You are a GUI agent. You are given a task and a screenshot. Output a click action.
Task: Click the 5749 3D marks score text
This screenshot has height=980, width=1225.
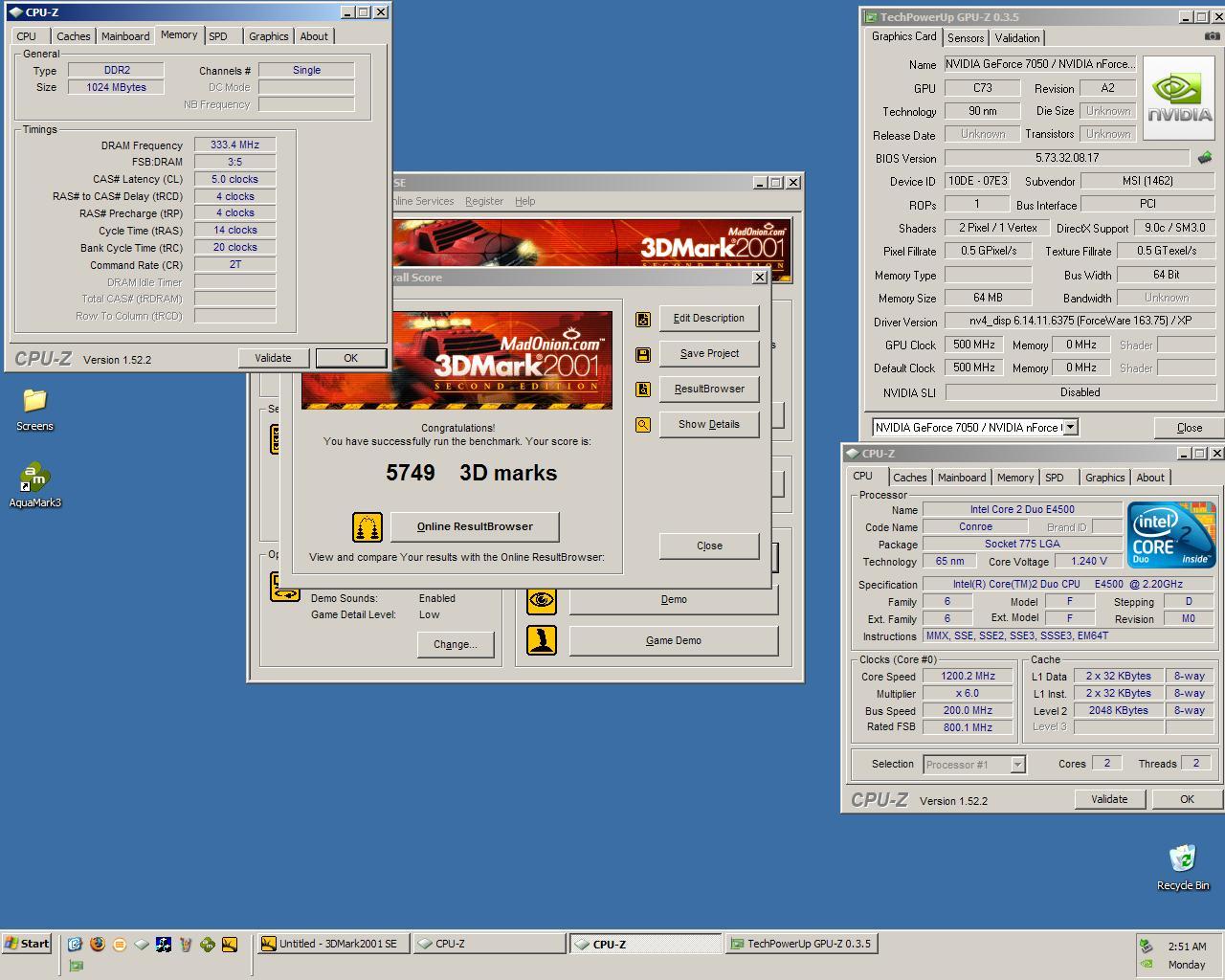point(471,473)
